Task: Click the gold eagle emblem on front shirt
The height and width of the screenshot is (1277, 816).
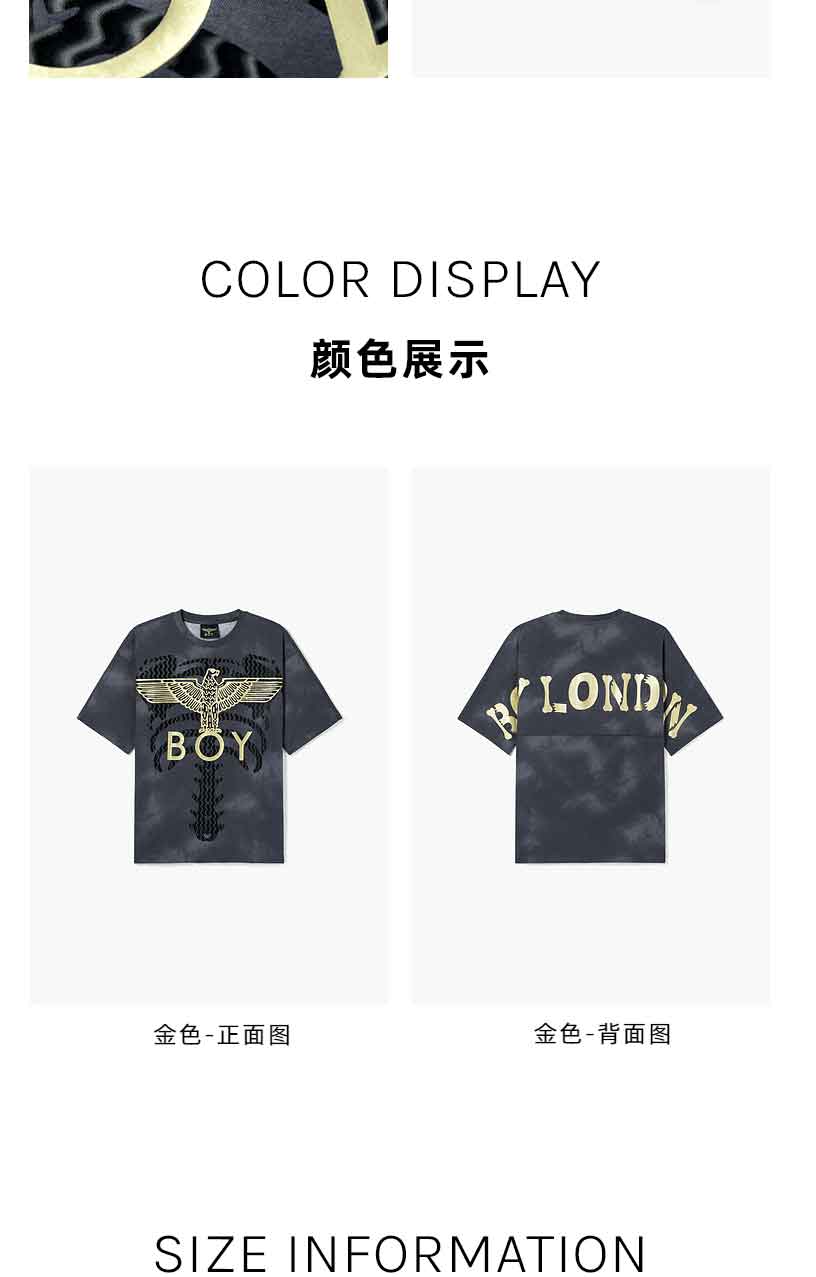Action: click(x=209, y=700)
